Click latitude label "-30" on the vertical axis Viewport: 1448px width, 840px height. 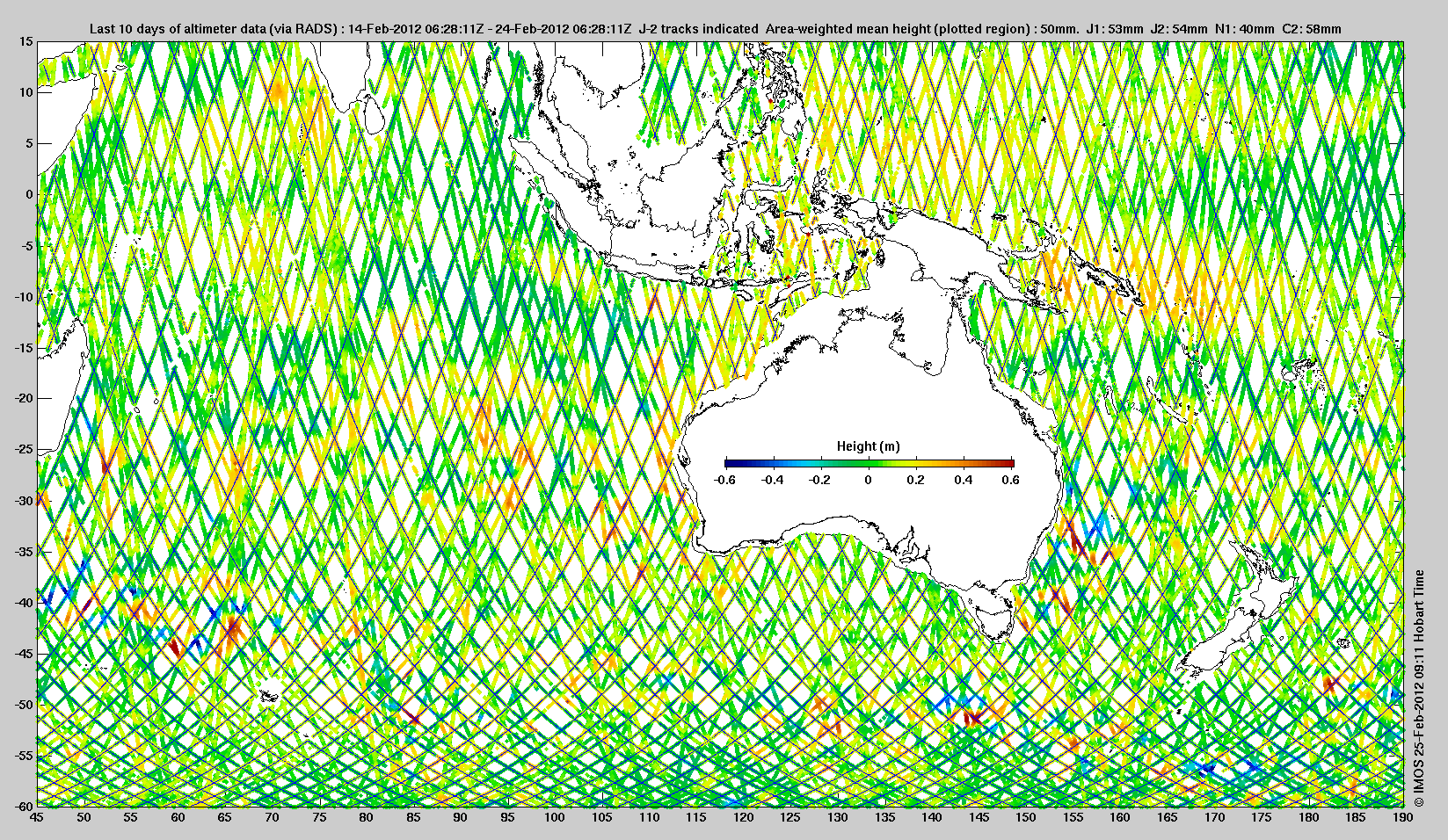pyautogui.click(x=24, y=501)
